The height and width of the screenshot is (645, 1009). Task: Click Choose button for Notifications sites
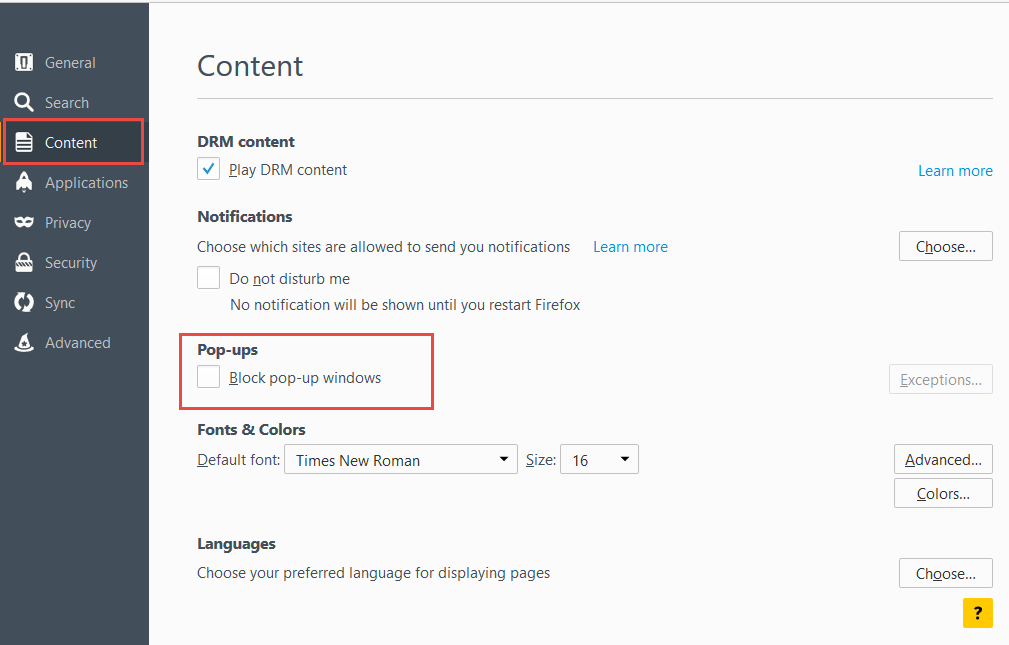click(x=945, y=246)
